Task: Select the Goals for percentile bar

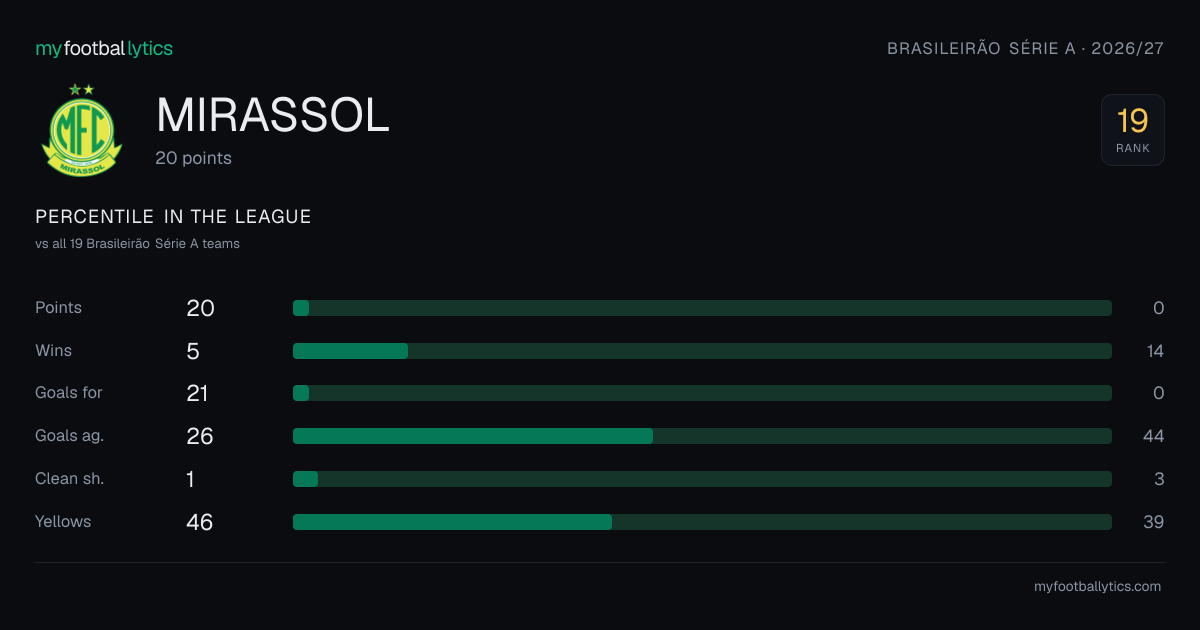Action: [x=702, y=393]
